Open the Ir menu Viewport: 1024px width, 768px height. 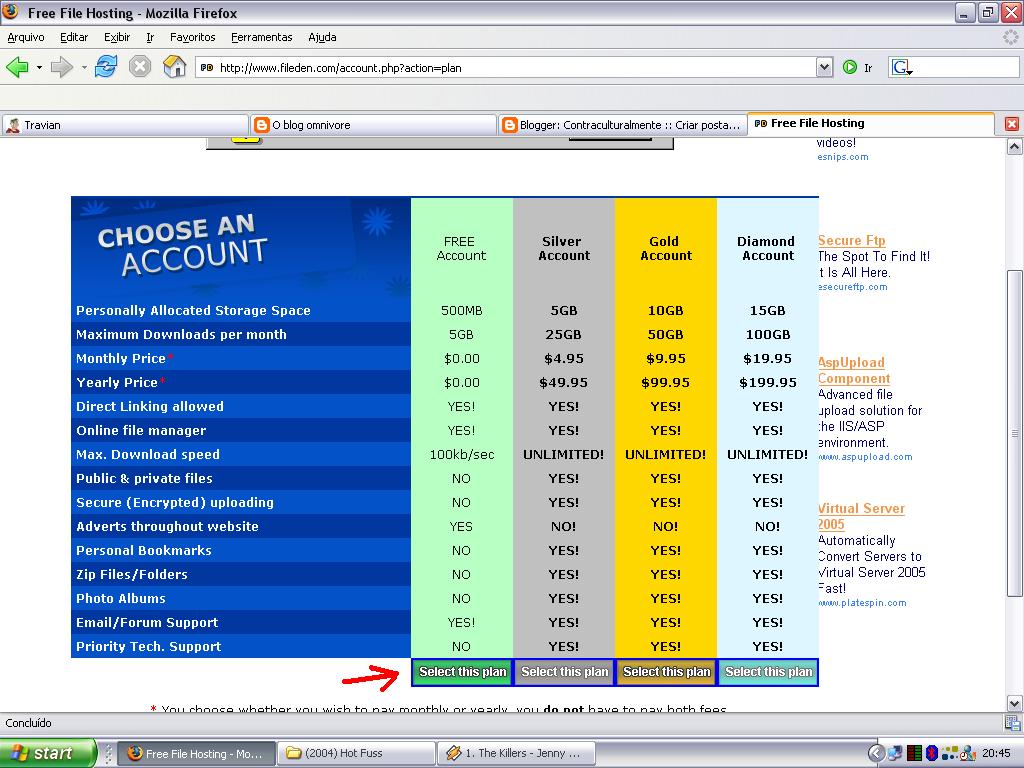[150, 37]
